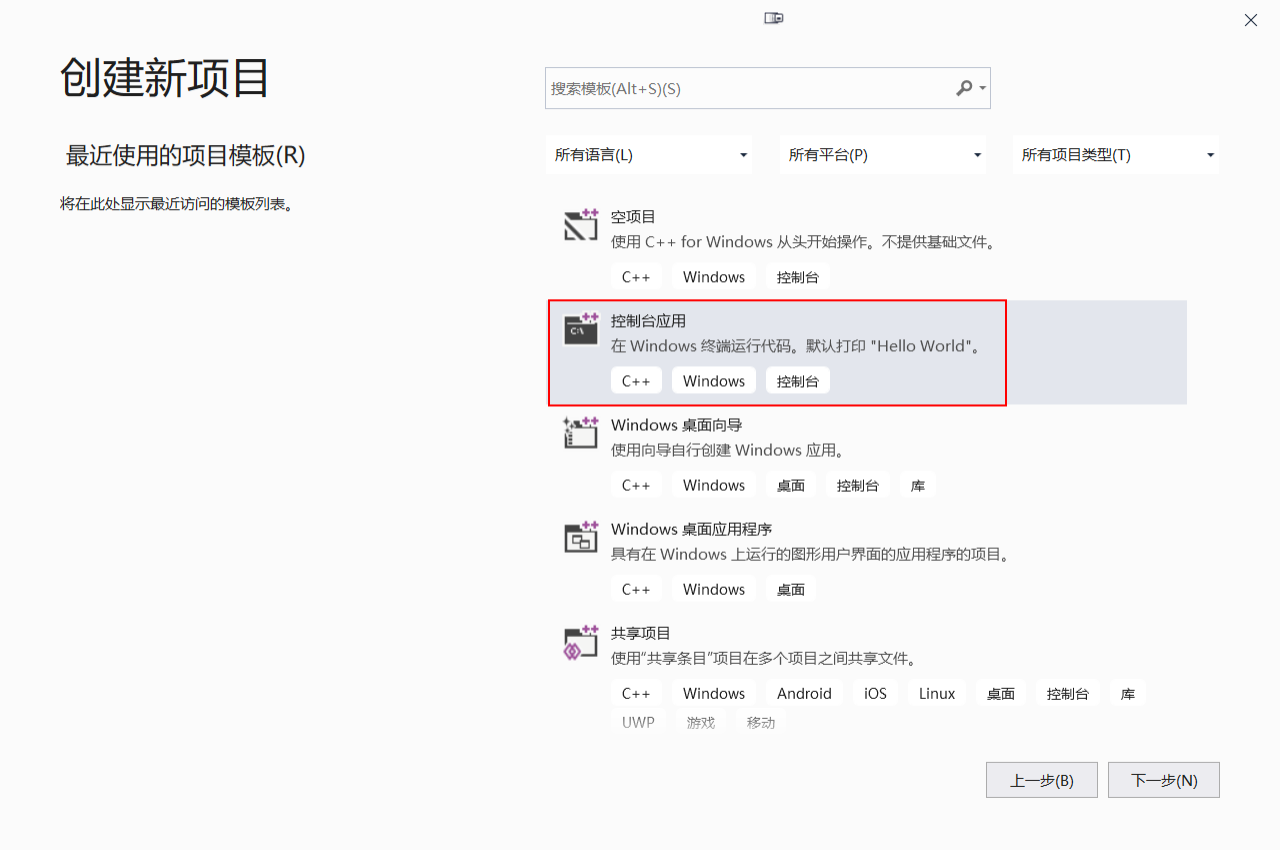Click the Windows tag under Windows 桌面应用程序
1280x850 pixels.
coord(714,589)
